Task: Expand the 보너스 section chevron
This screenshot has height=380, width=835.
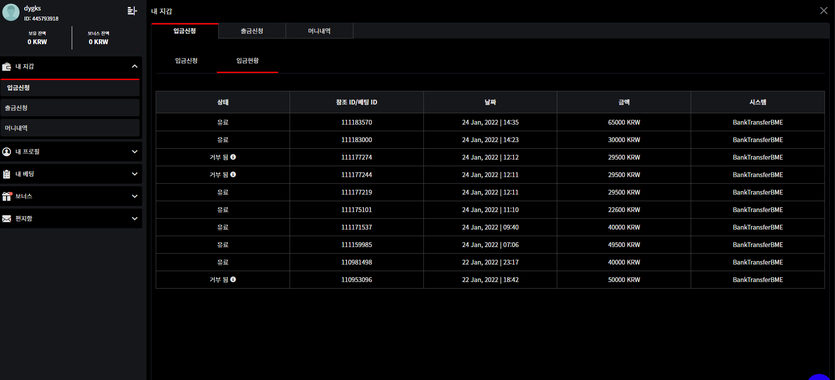Action: 135,196
